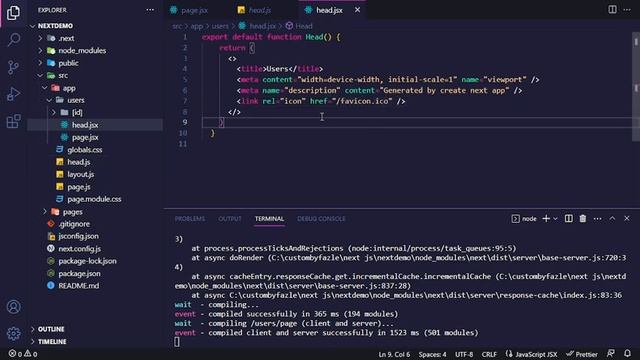Collapse the src folder

click(x=63, y=76)
